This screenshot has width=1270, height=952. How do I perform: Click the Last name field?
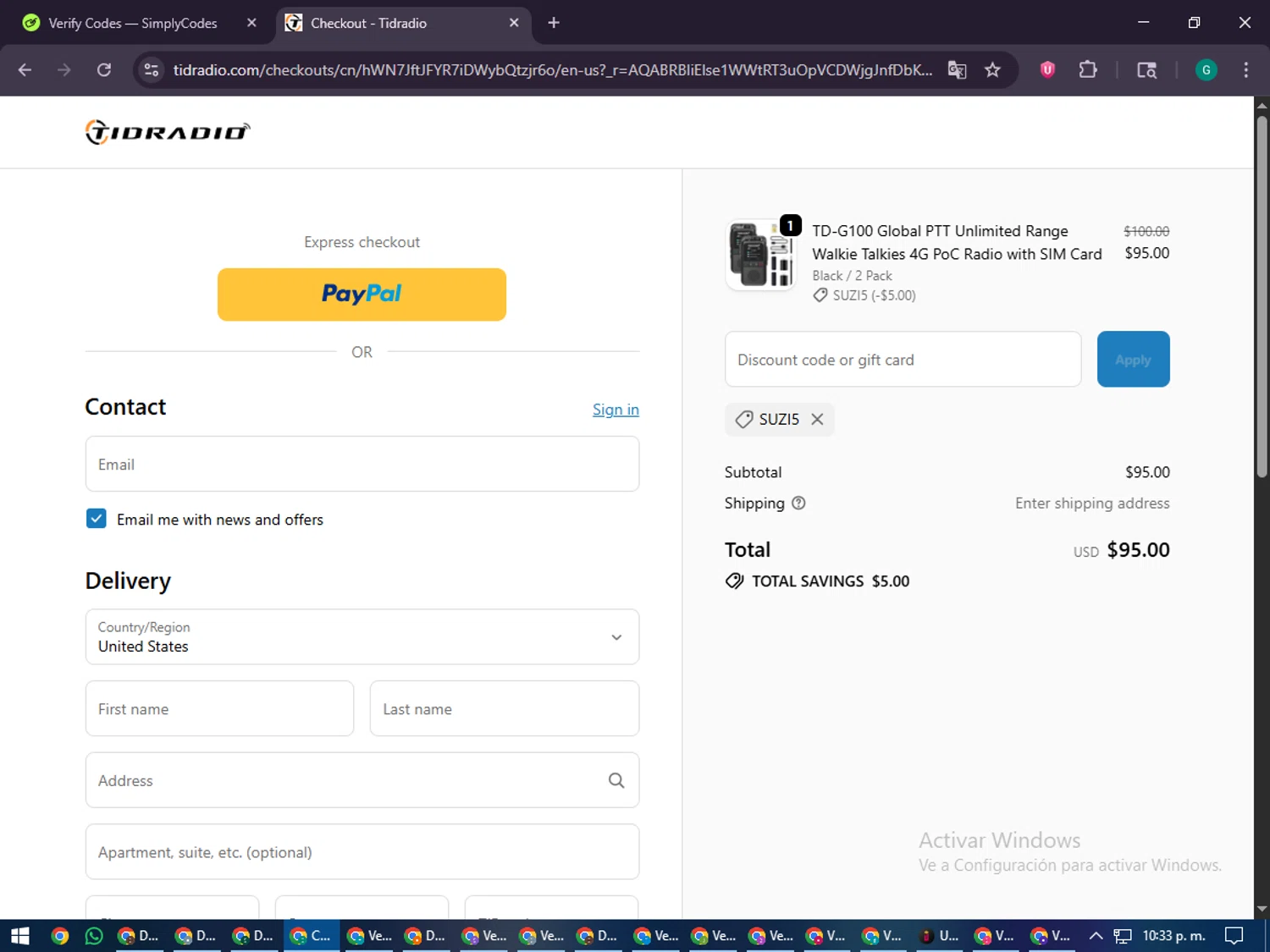pos(505,708)
